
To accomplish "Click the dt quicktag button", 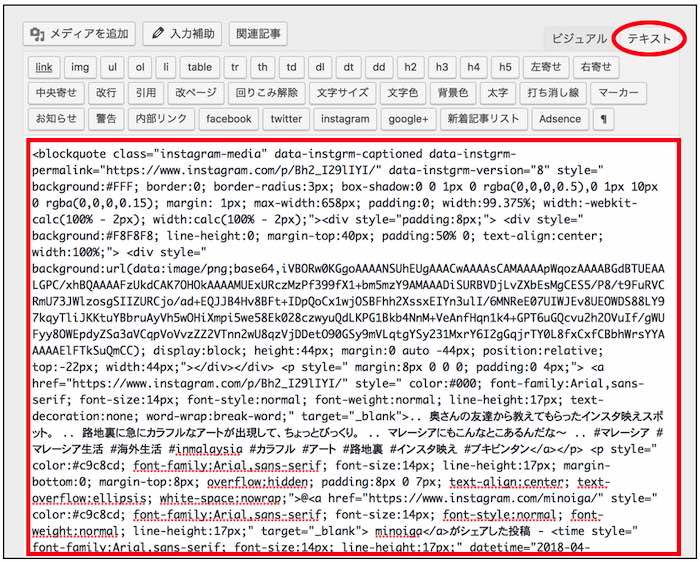I will [x=348, y=67].
